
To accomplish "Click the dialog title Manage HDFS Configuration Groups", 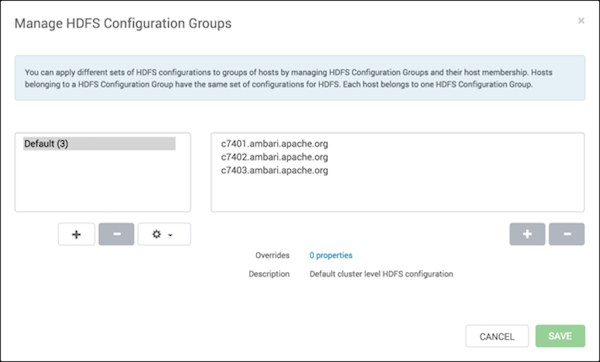I will [123, 23].
